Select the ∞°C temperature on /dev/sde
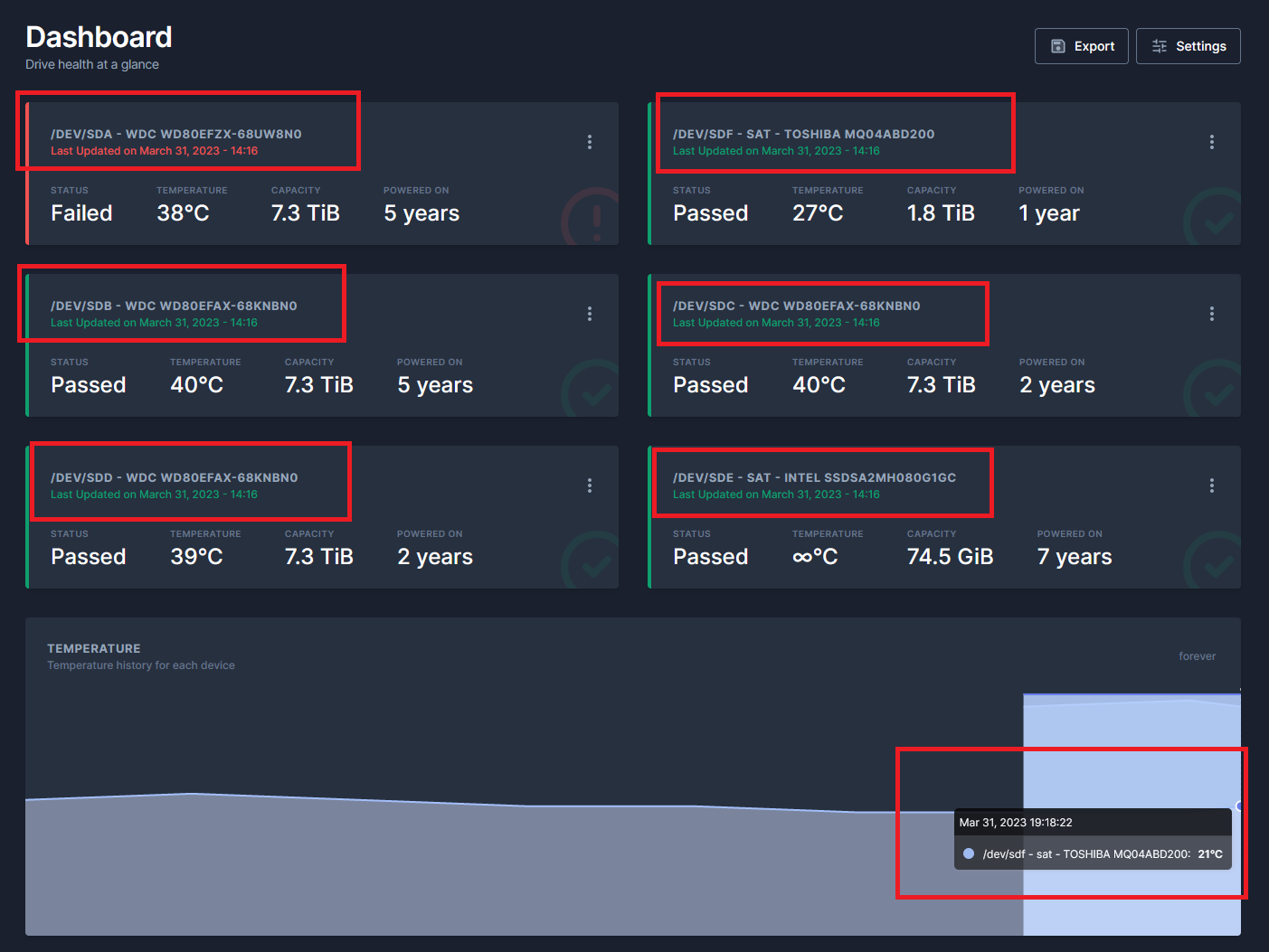The width and height of the screenshot is (1269, 952). [815, 557]
